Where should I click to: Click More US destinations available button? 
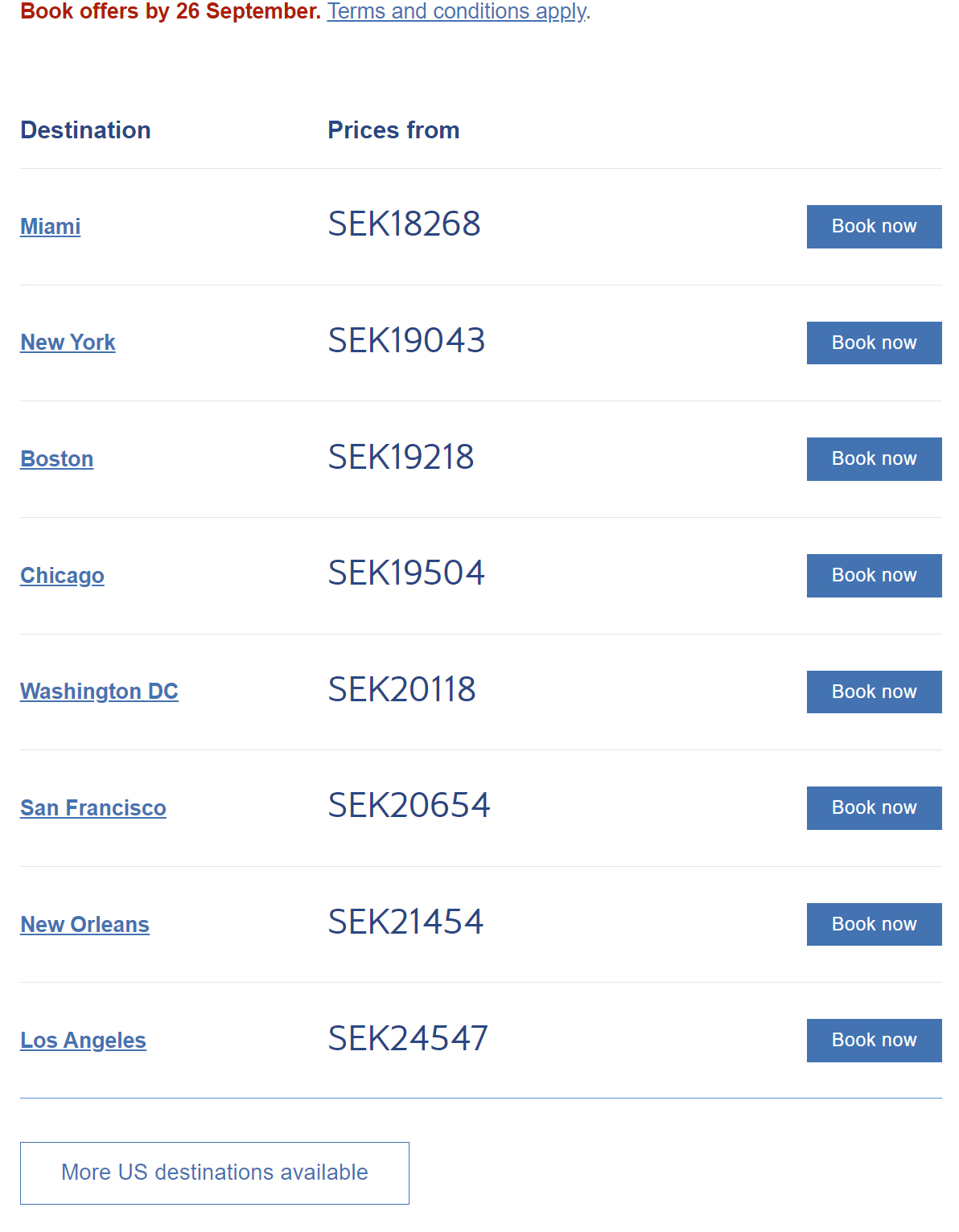215,1173
